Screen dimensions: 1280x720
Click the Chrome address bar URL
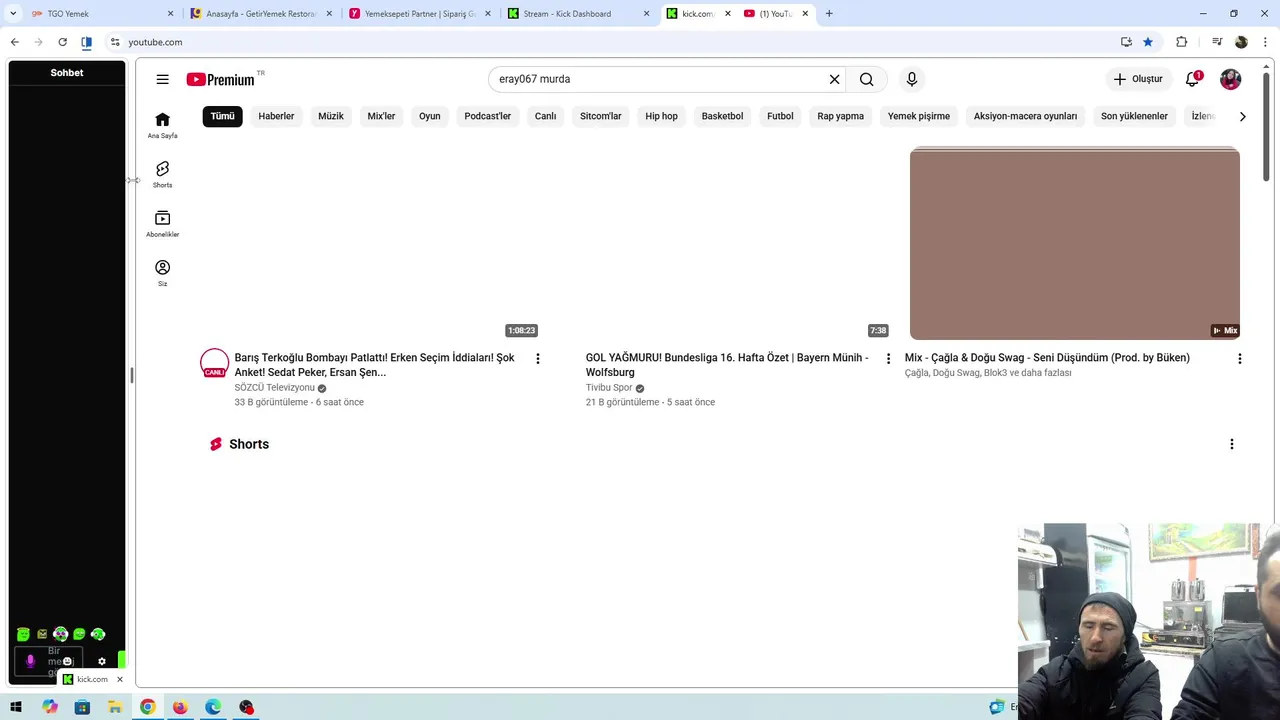[x=155, y=42]
